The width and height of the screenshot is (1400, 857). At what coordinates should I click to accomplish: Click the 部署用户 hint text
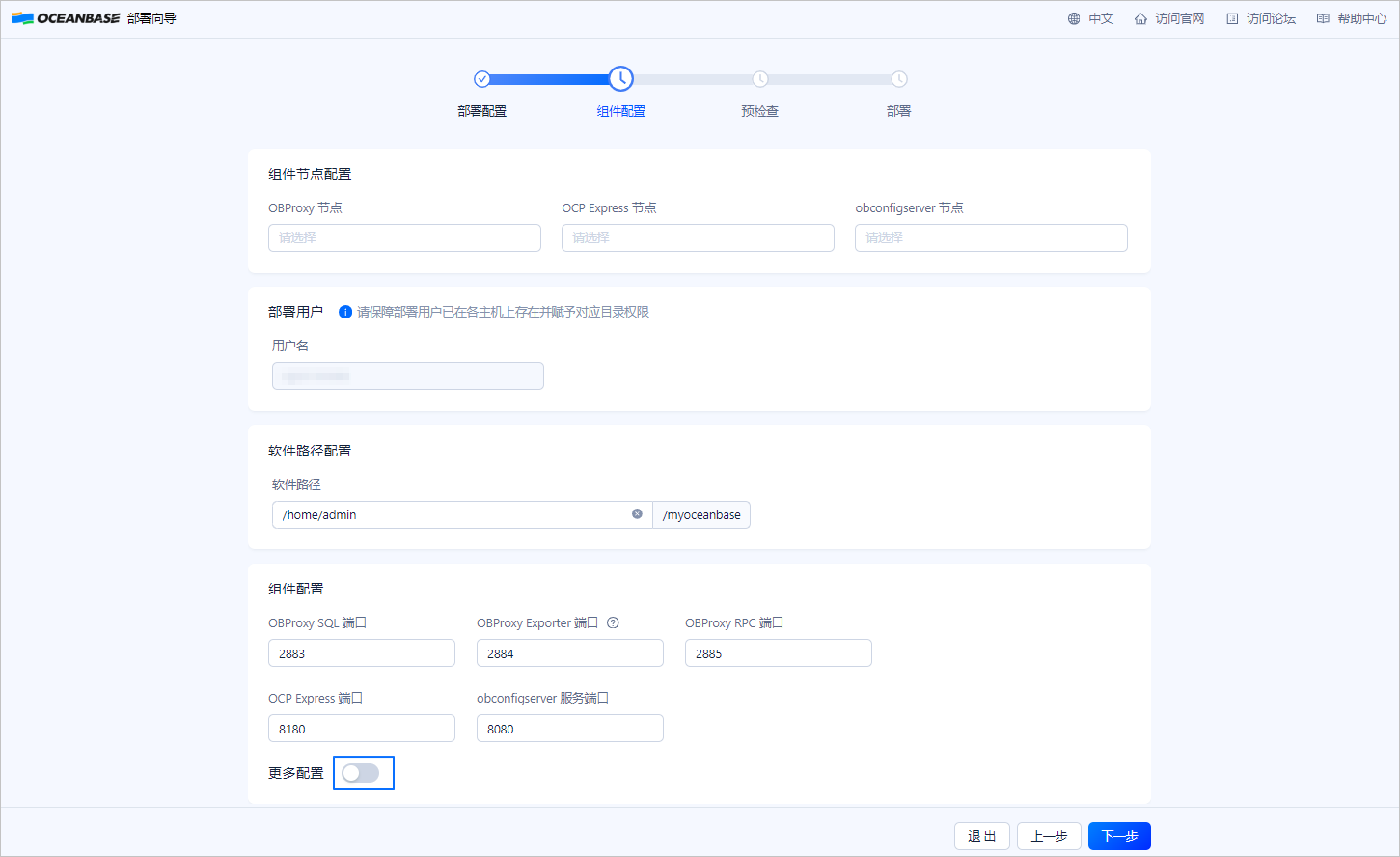[x=503, y=312]
